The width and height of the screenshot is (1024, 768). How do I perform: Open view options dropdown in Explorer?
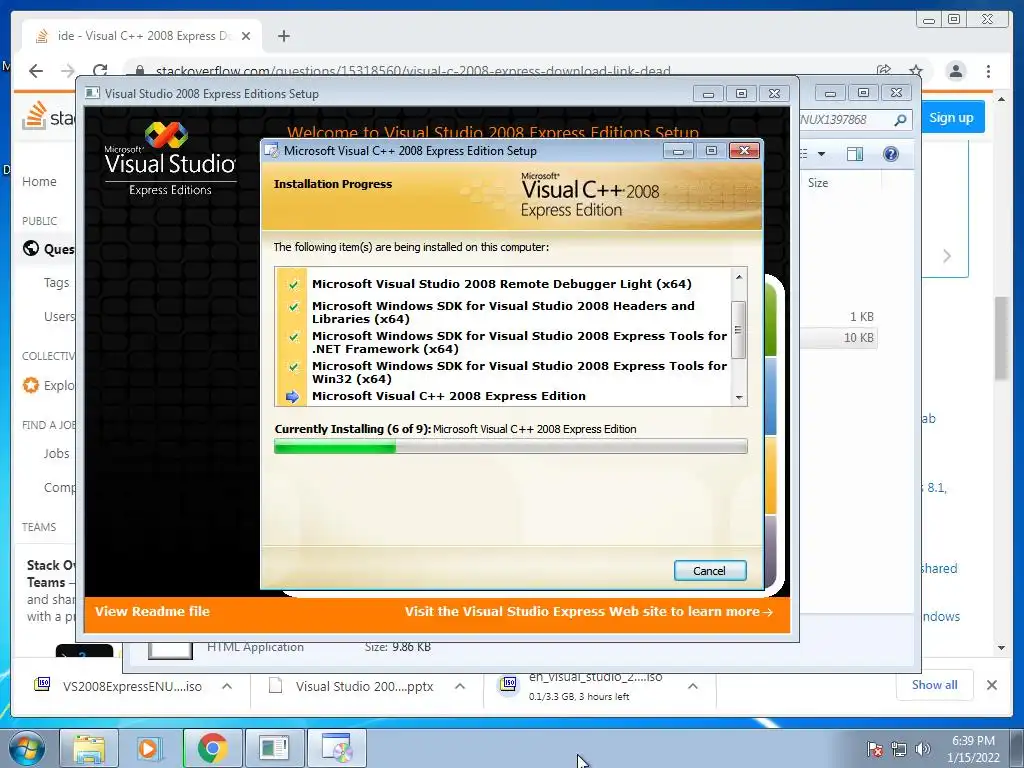coord(821,154)
